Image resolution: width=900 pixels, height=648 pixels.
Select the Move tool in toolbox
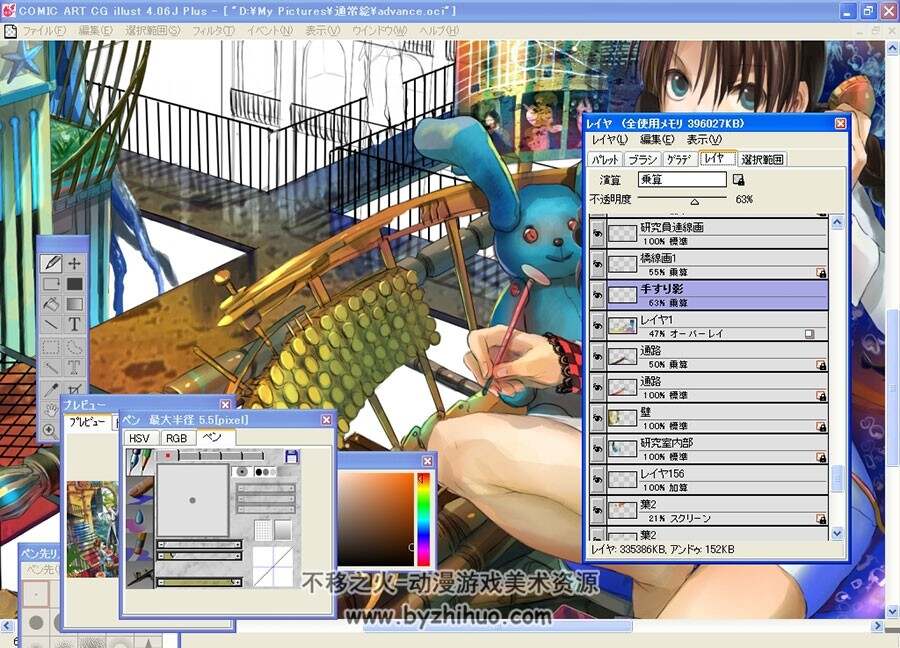[75, 263]
